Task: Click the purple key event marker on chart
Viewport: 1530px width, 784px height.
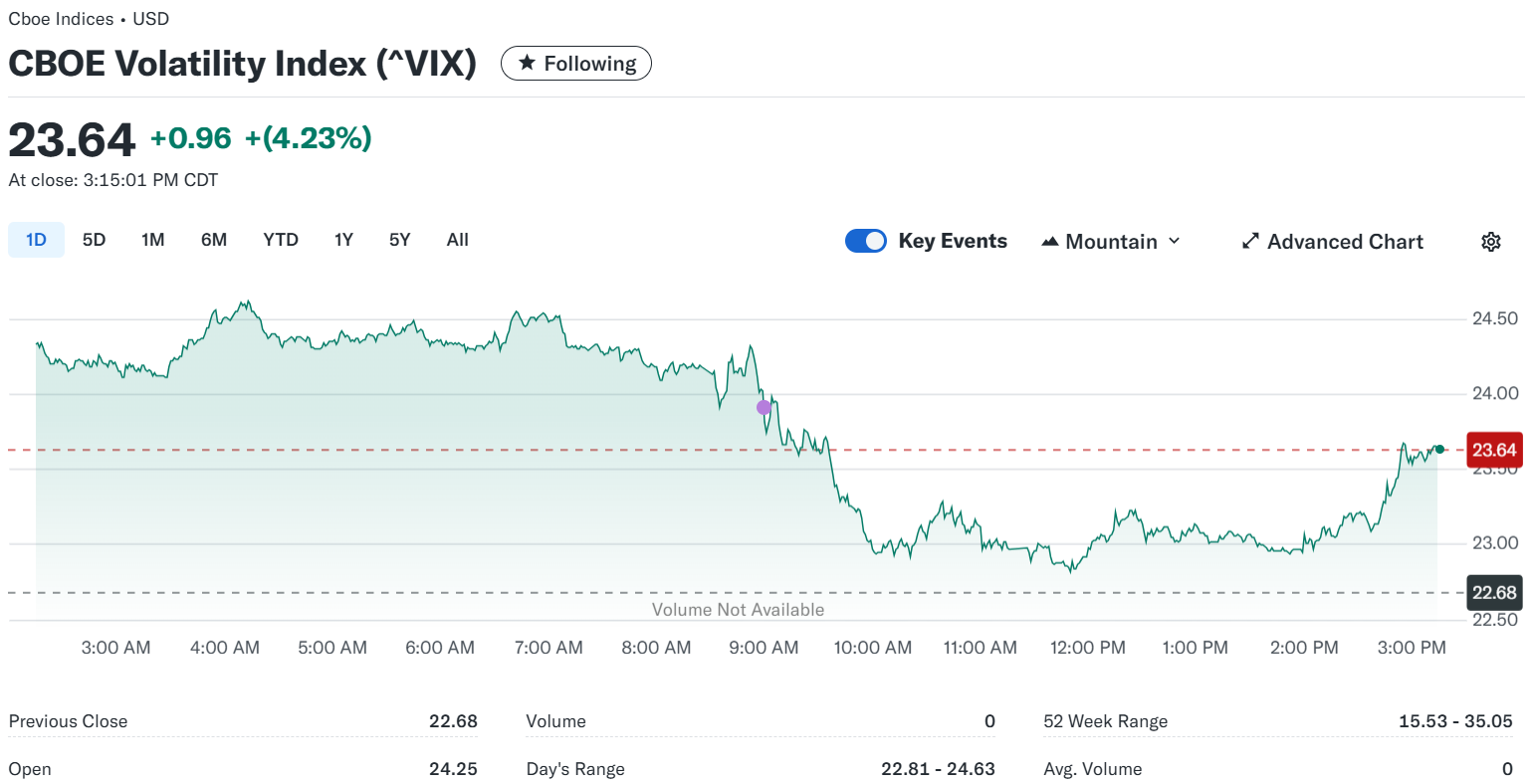Action: [x=764, y=407]
